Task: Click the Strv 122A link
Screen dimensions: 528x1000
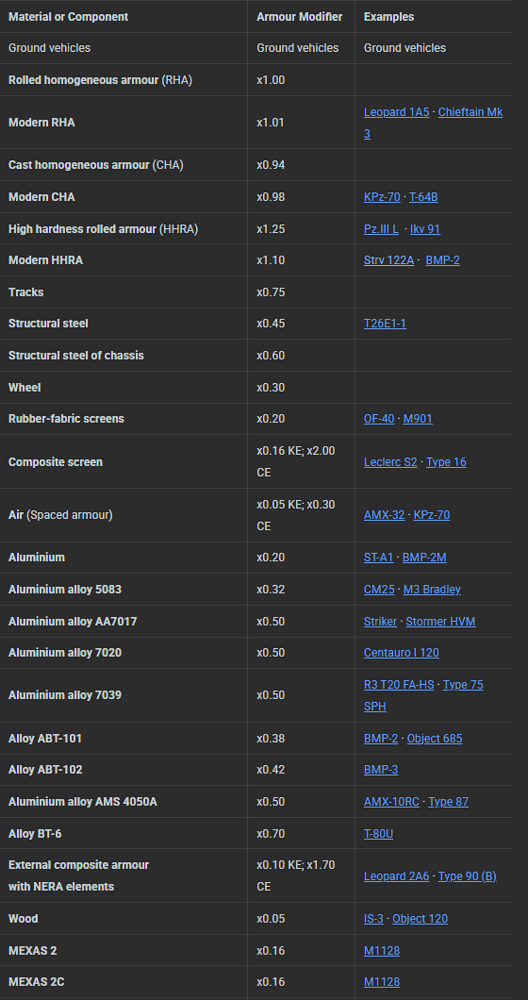Action: click(388, 260)
